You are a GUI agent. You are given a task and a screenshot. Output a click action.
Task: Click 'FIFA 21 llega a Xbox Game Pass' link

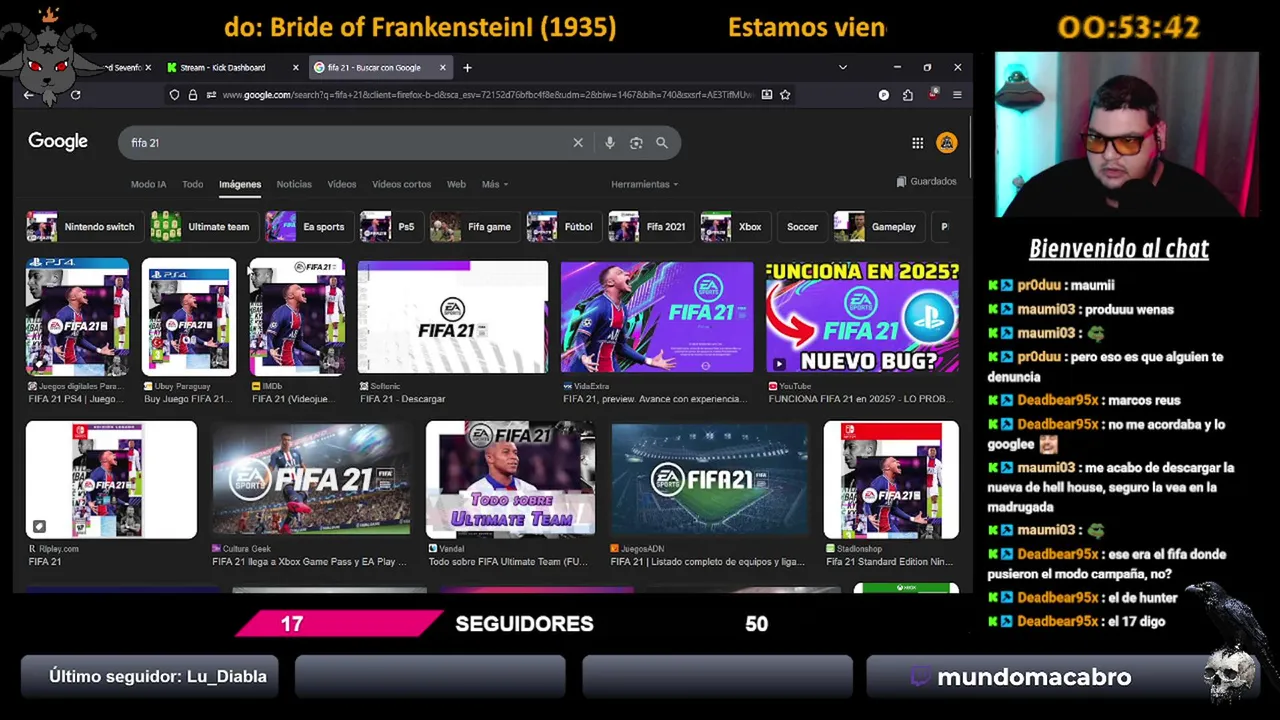(x=309, y=562)
